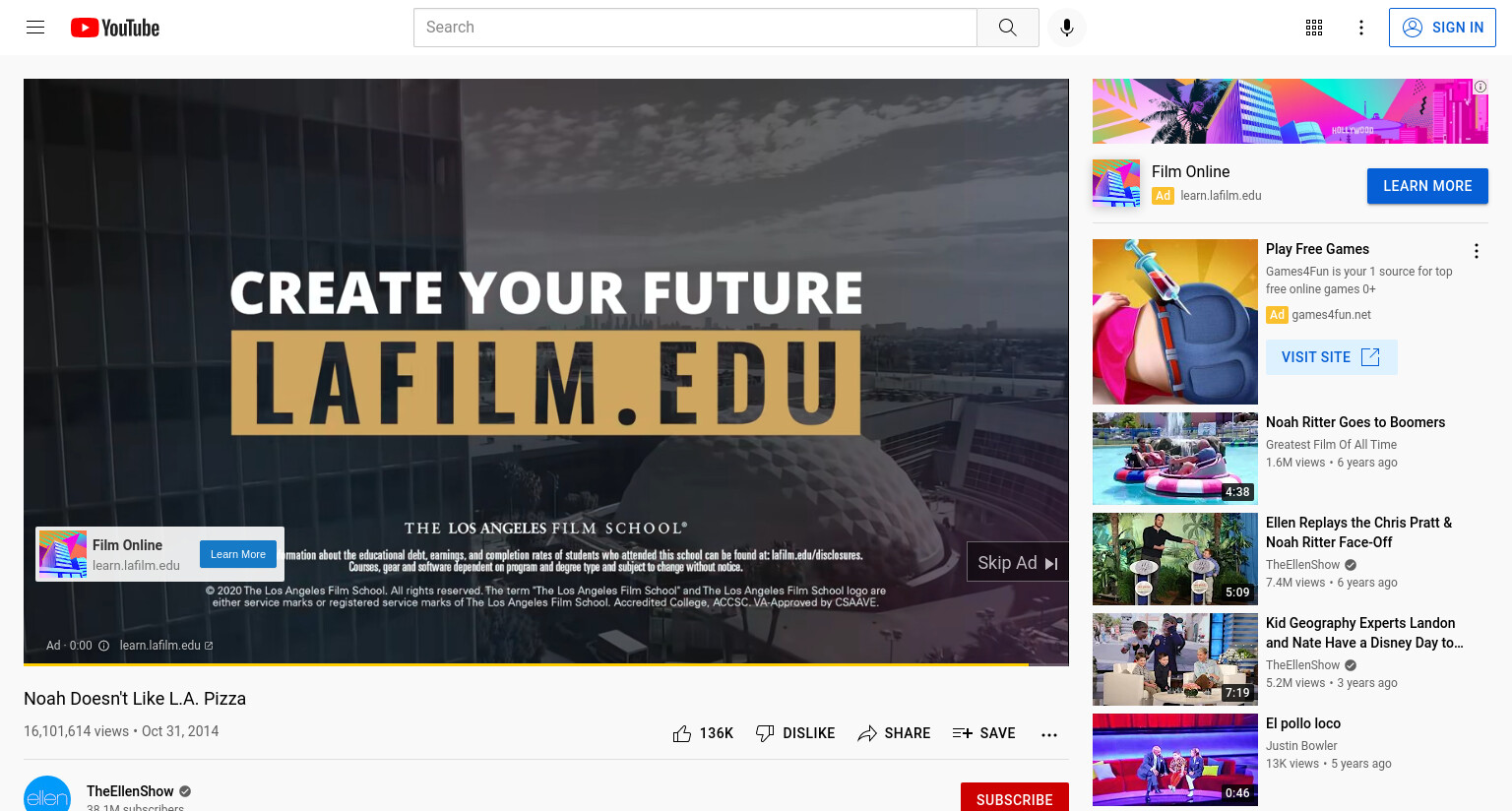Viewport: 1512px width, 811px height.
Task: Open the ad info icon beside Ad 0:00
Action: tap(103, 646)
